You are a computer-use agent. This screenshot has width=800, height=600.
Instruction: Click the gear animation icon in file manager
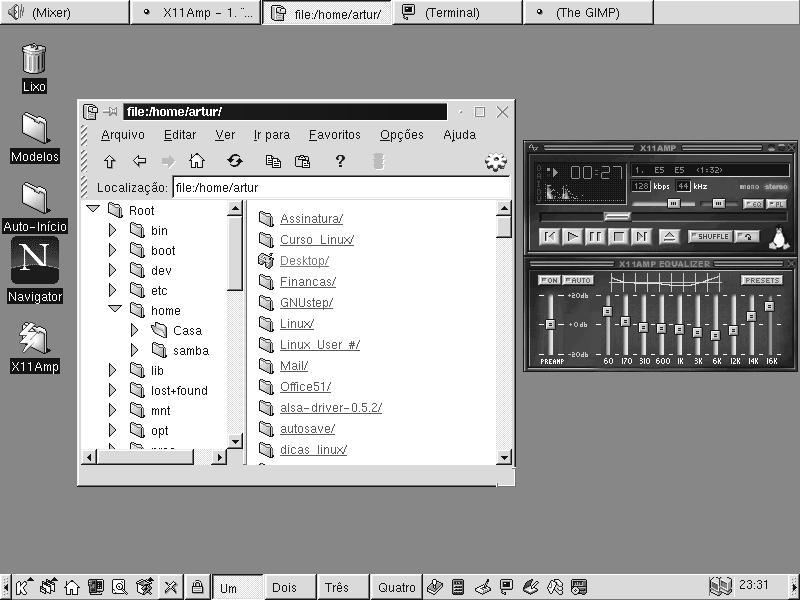tap(496, 162)
